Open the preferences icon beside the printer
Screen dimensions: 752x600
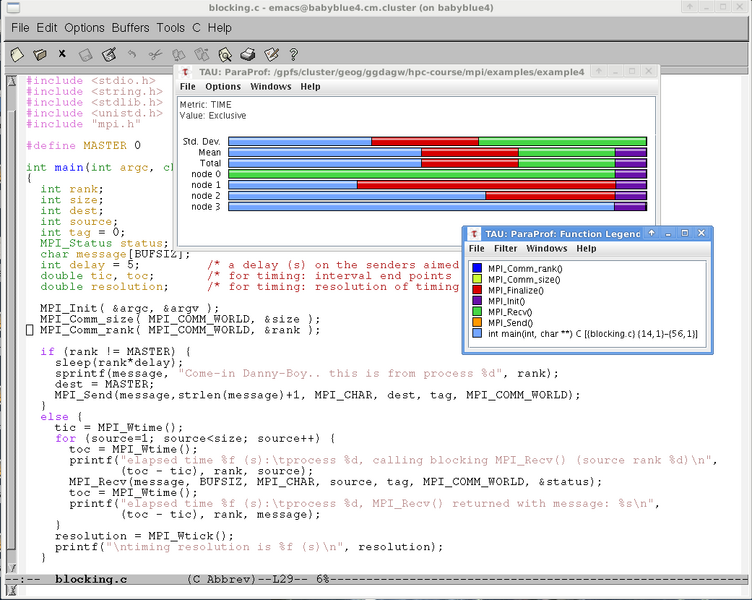pos(270,54)
